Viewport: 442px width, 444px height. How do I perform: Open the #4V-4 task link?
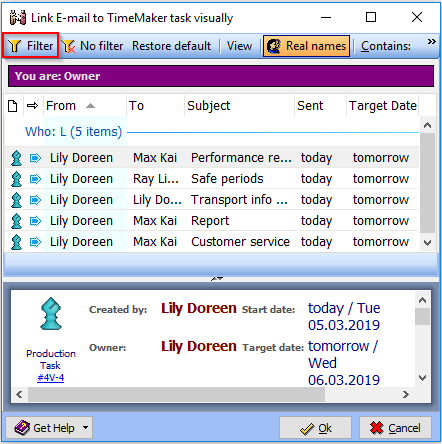(x=51, y=378)
